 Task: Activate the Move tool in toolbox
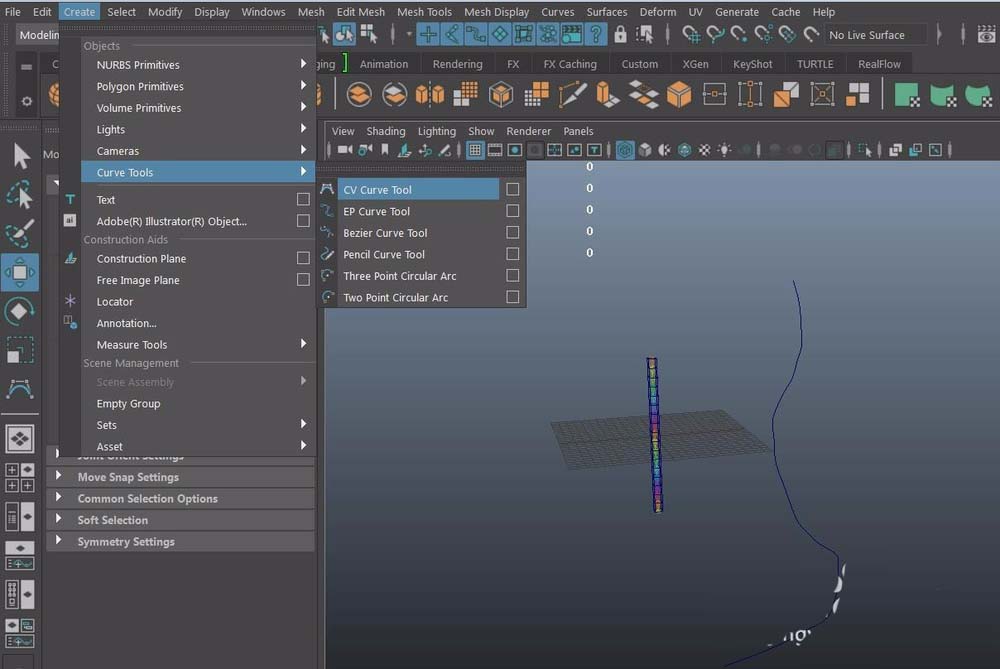[20, 272]
